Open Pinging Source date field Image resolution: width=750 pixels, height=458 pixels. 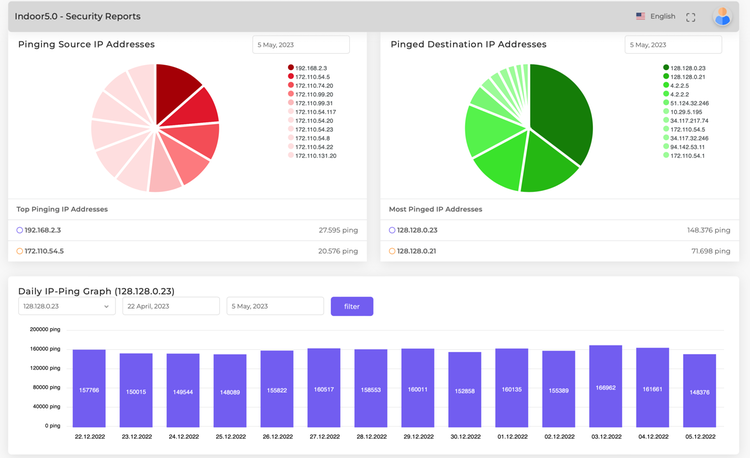tap(301, 44)
